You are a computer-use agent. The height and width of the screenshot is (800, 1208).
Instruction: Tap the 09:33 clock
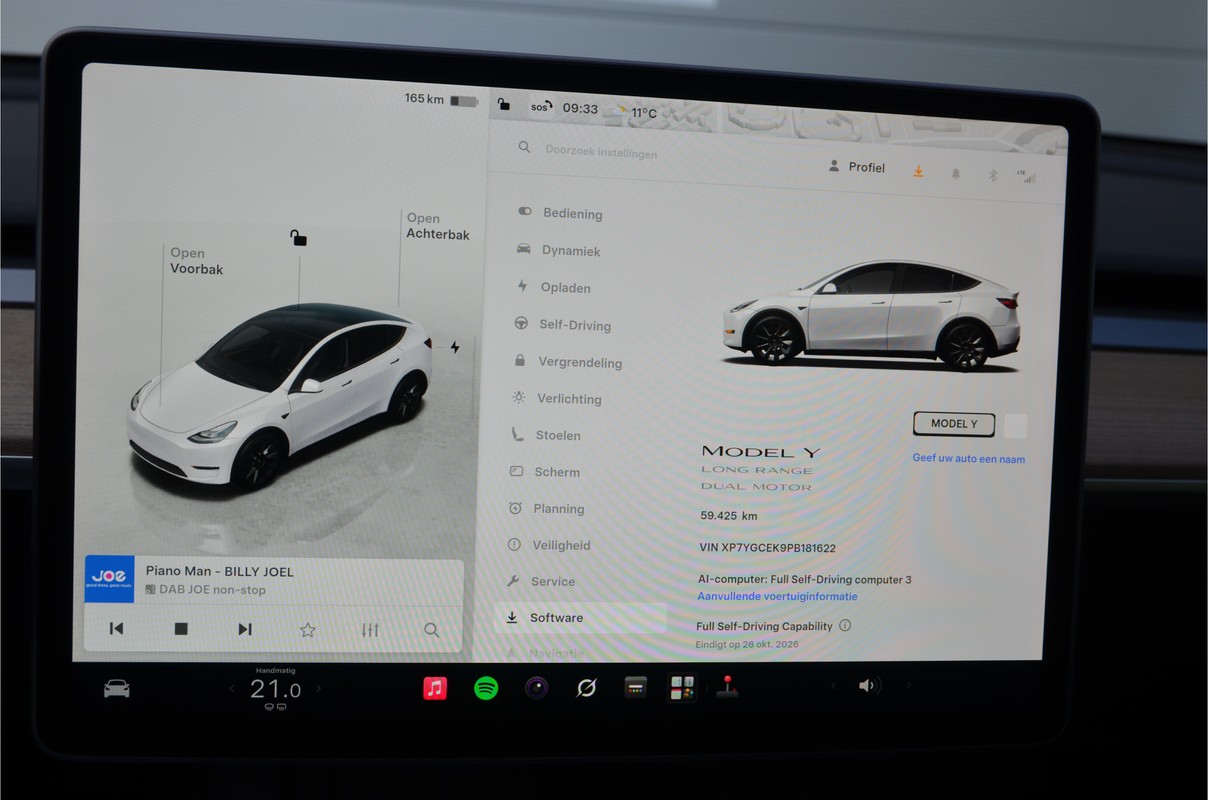(580, 109)
